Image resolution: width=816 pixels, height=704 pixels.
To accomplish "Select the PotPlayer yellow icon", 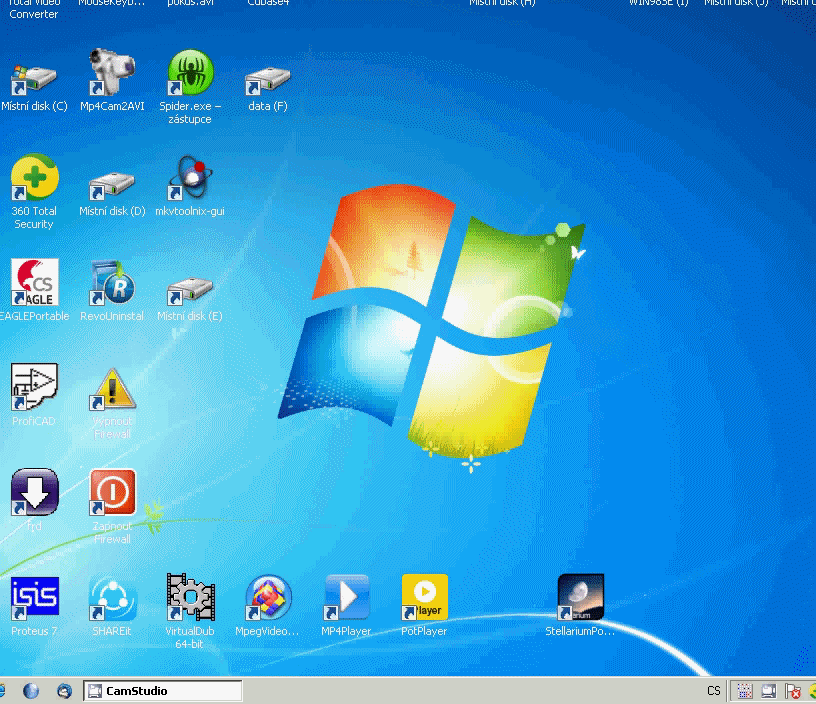I will click(425, 597).
